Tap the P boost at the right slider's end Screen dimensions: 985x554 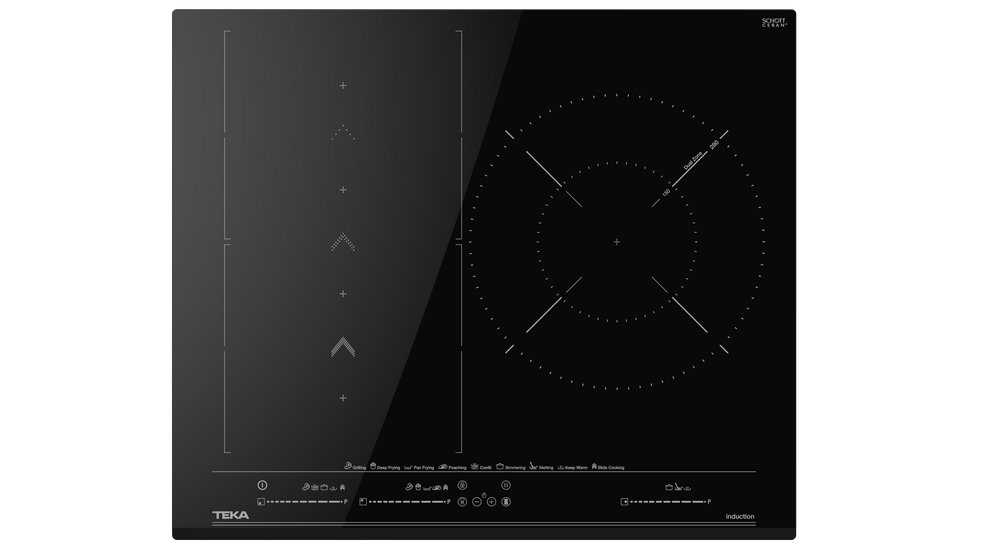coord(709,502)
